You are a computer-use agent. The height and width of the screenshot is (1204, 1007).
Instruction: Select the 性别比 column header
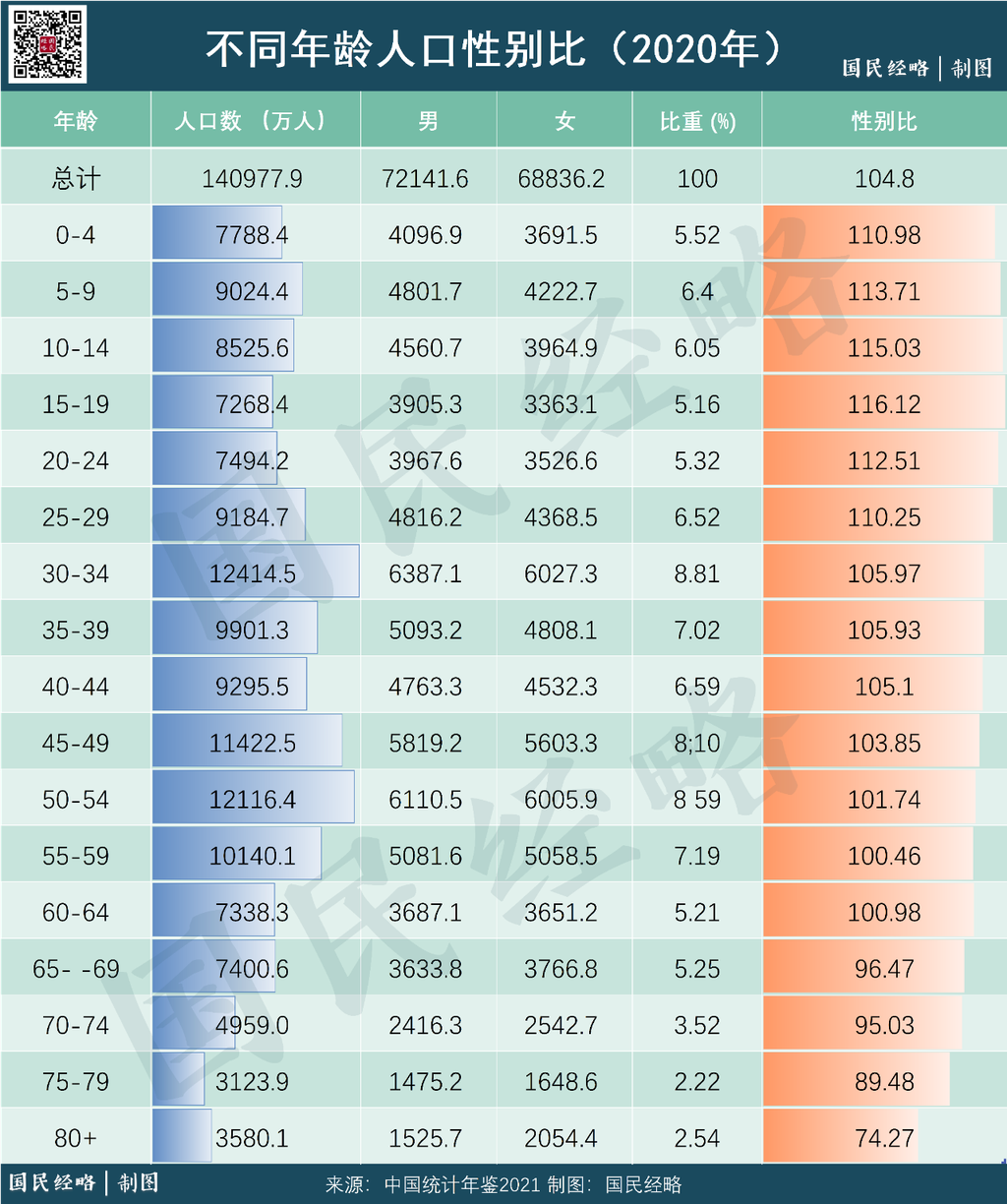pos(884,121)
